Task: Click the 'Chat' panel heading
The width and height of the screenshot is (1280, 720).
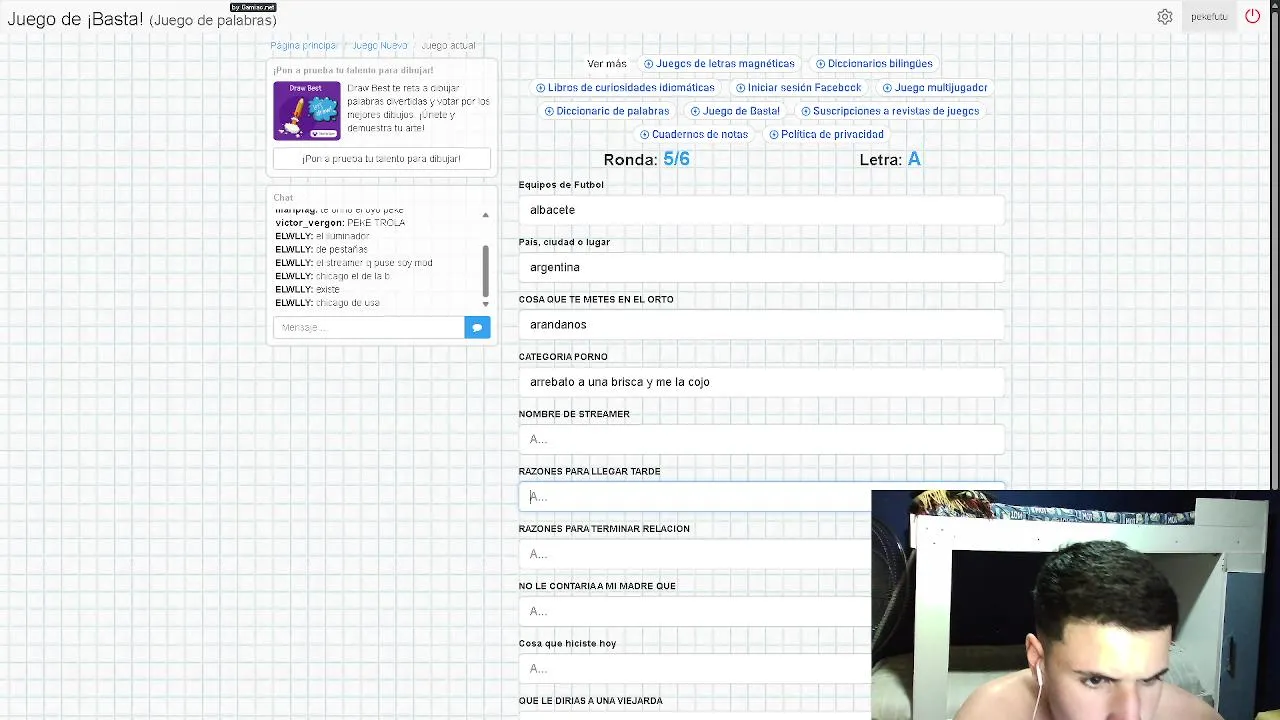Action: [284, 198]
